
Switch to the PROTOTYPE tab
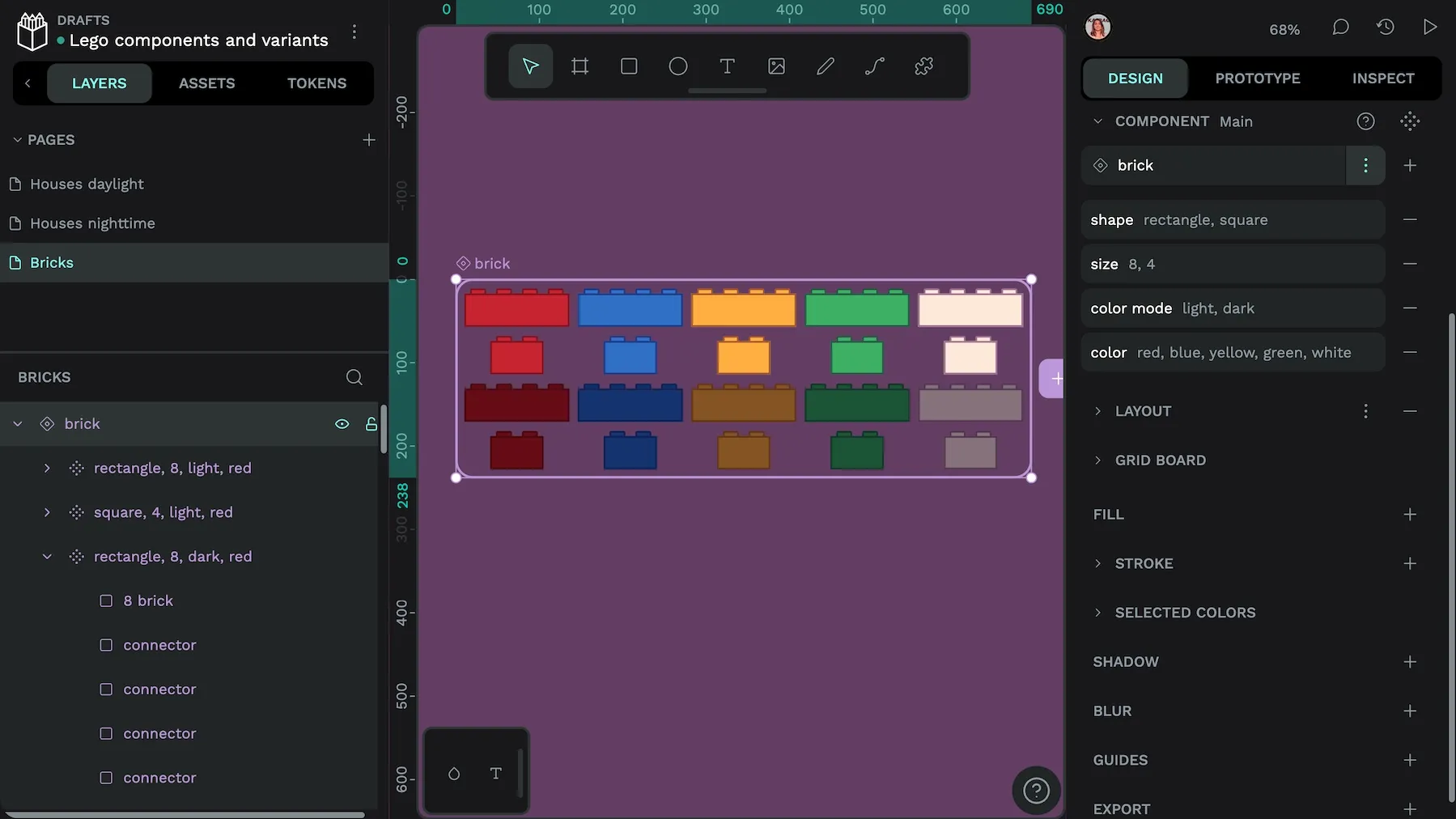click(x=1257, y=78)
